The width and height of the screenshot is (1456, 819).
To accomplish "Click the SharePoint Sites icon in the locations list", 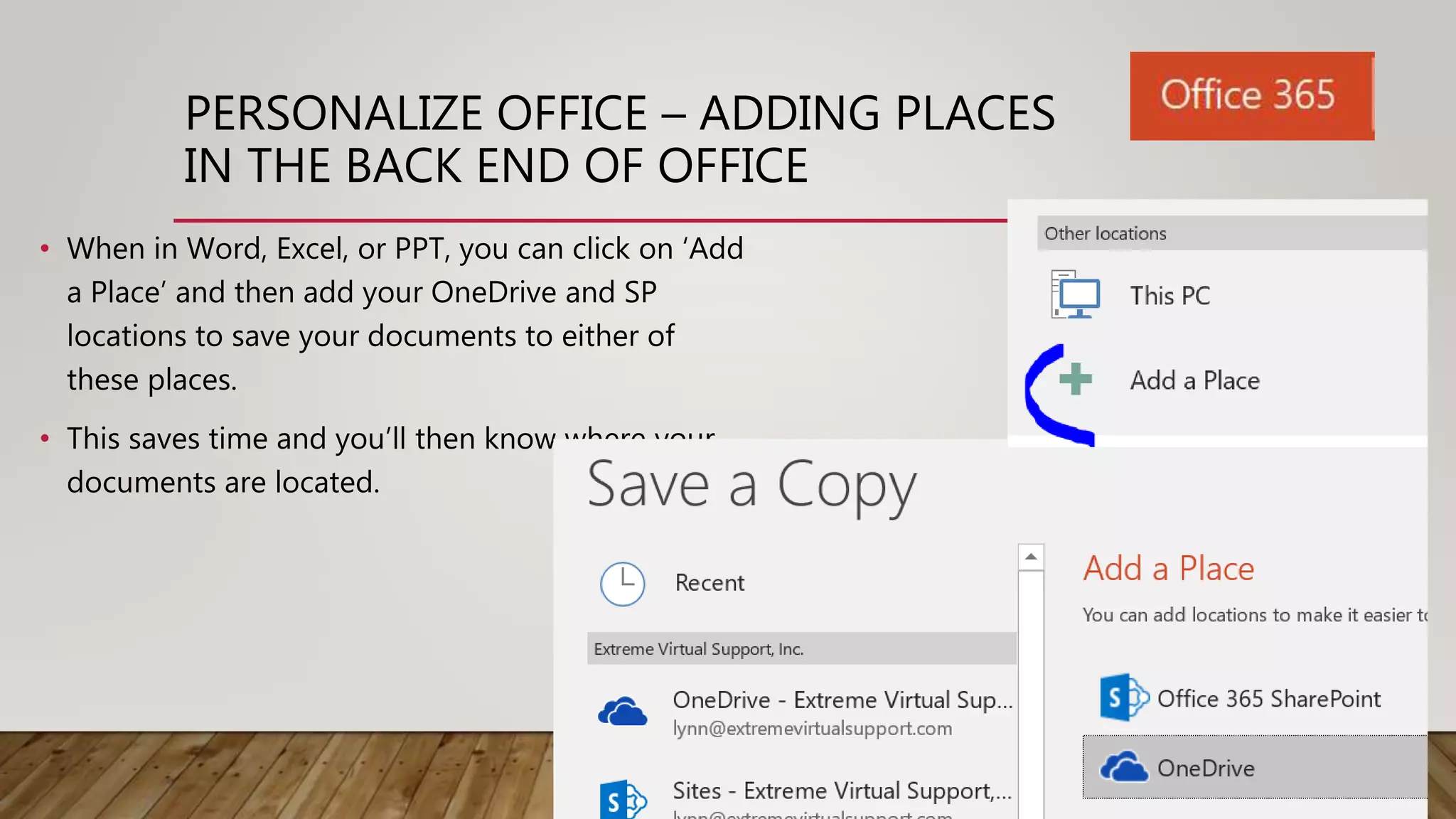I will tap(623, 800).
